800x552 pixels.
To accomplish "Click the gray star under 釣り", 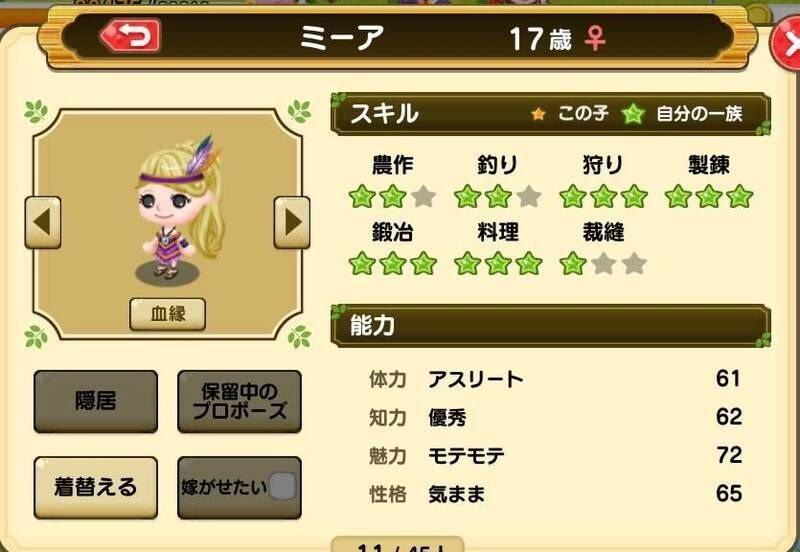I will click(x=529, y=196).
